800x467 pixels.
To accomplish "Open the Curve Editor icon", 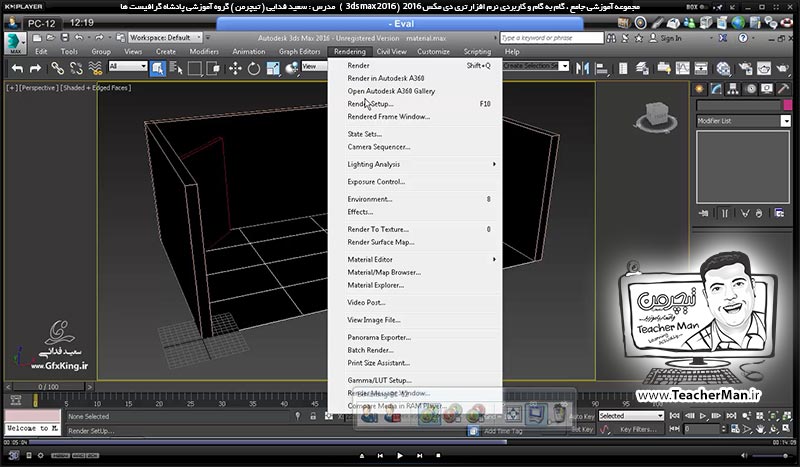I will click(683, 68).
